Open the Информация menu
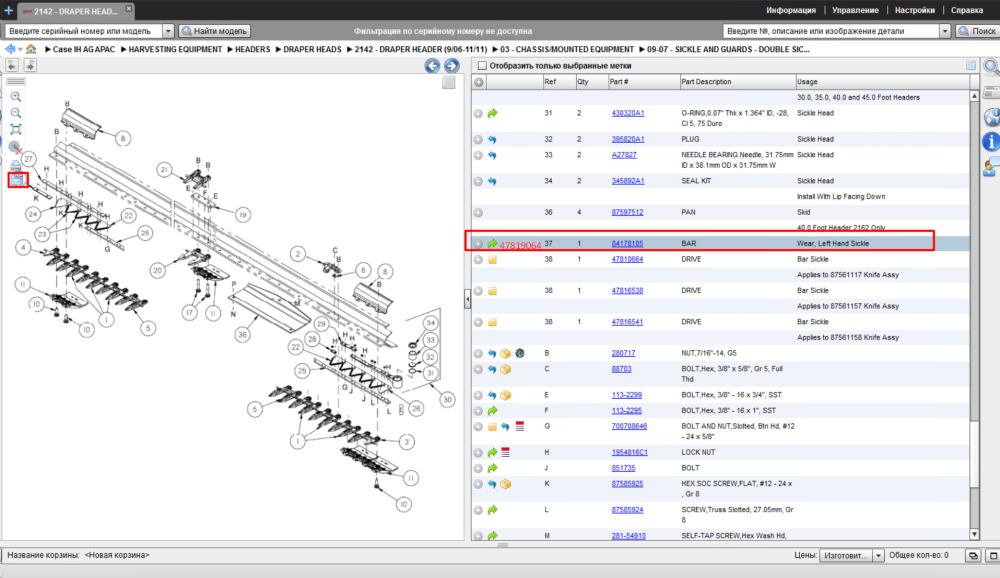The height and width of the screenshot is (578, 1000). pos(791,10)
